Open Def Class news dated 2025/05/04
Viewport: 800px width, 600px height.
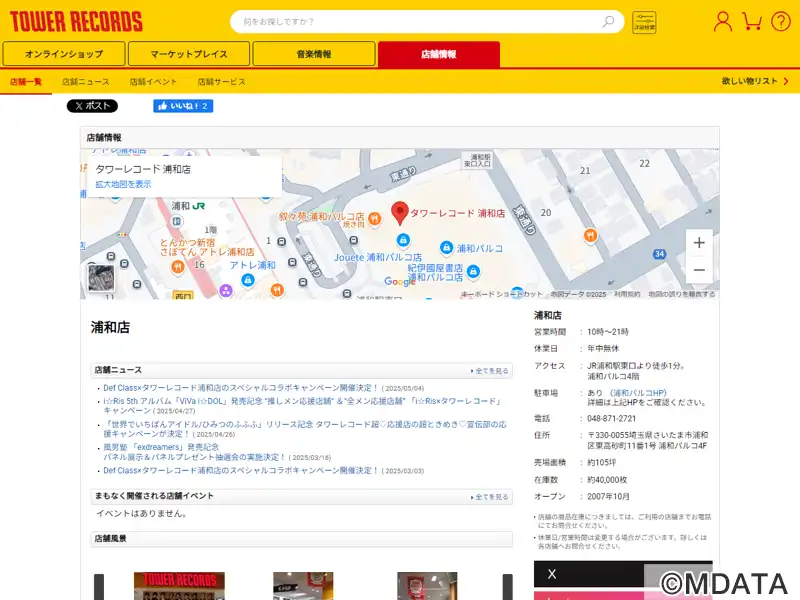pyautogui.click(x=241, y=388)
